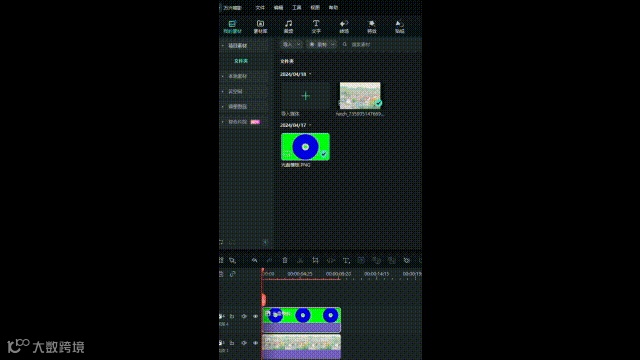Click the file name under the landscape thumbnail

click(x=360, y=114)
